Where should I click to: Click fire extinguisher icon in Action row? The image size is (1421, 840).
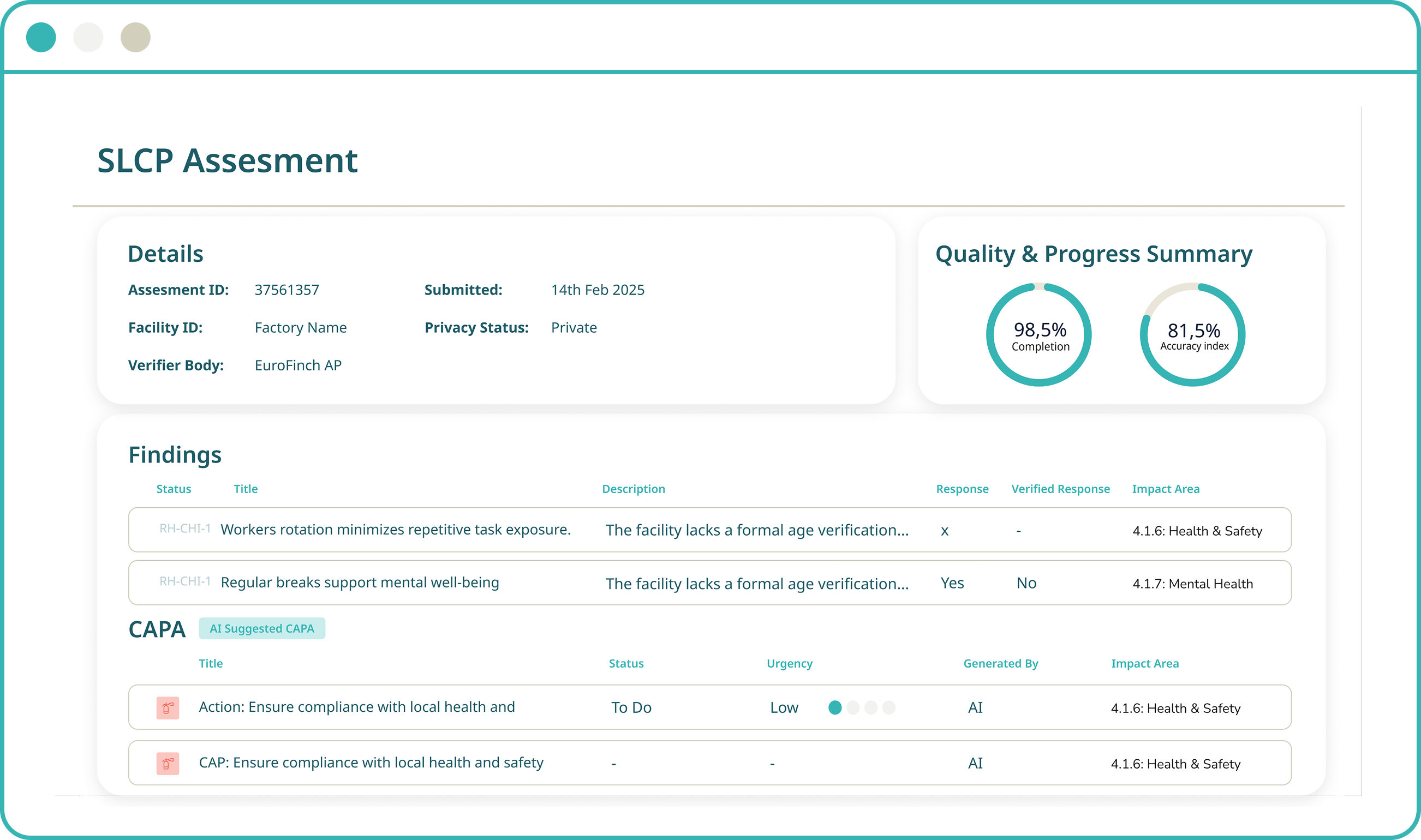[168, 707]
